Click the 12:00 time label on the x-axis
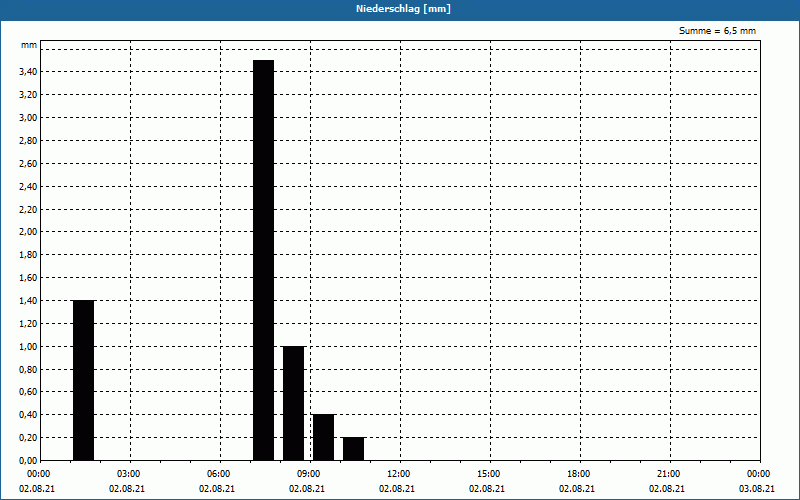This screenshot has height=500, width=800. [398, 474]
